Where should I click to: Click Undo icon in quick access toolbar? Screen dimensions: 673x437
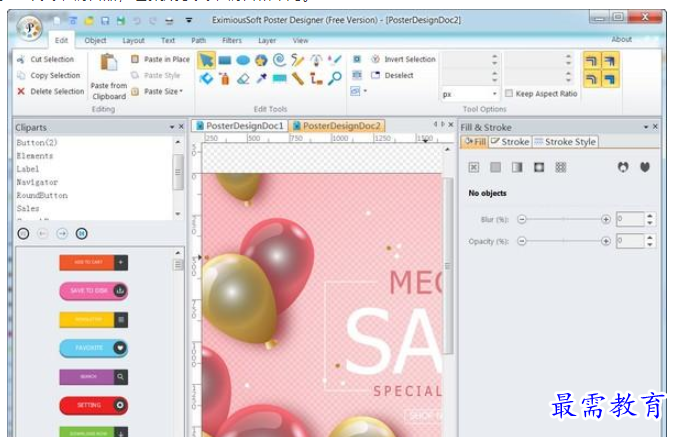pyautogui.click(x=137, y=21)
